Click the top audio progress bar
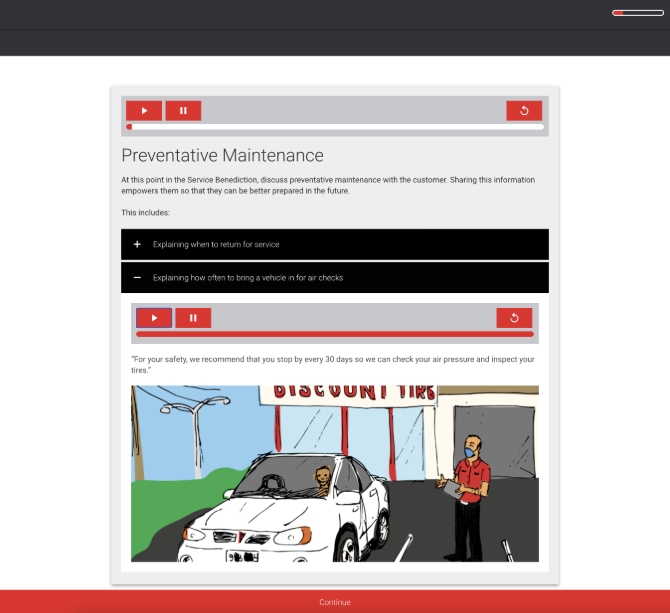Screen dimensions: 670x613 click(x=335, y=127)
